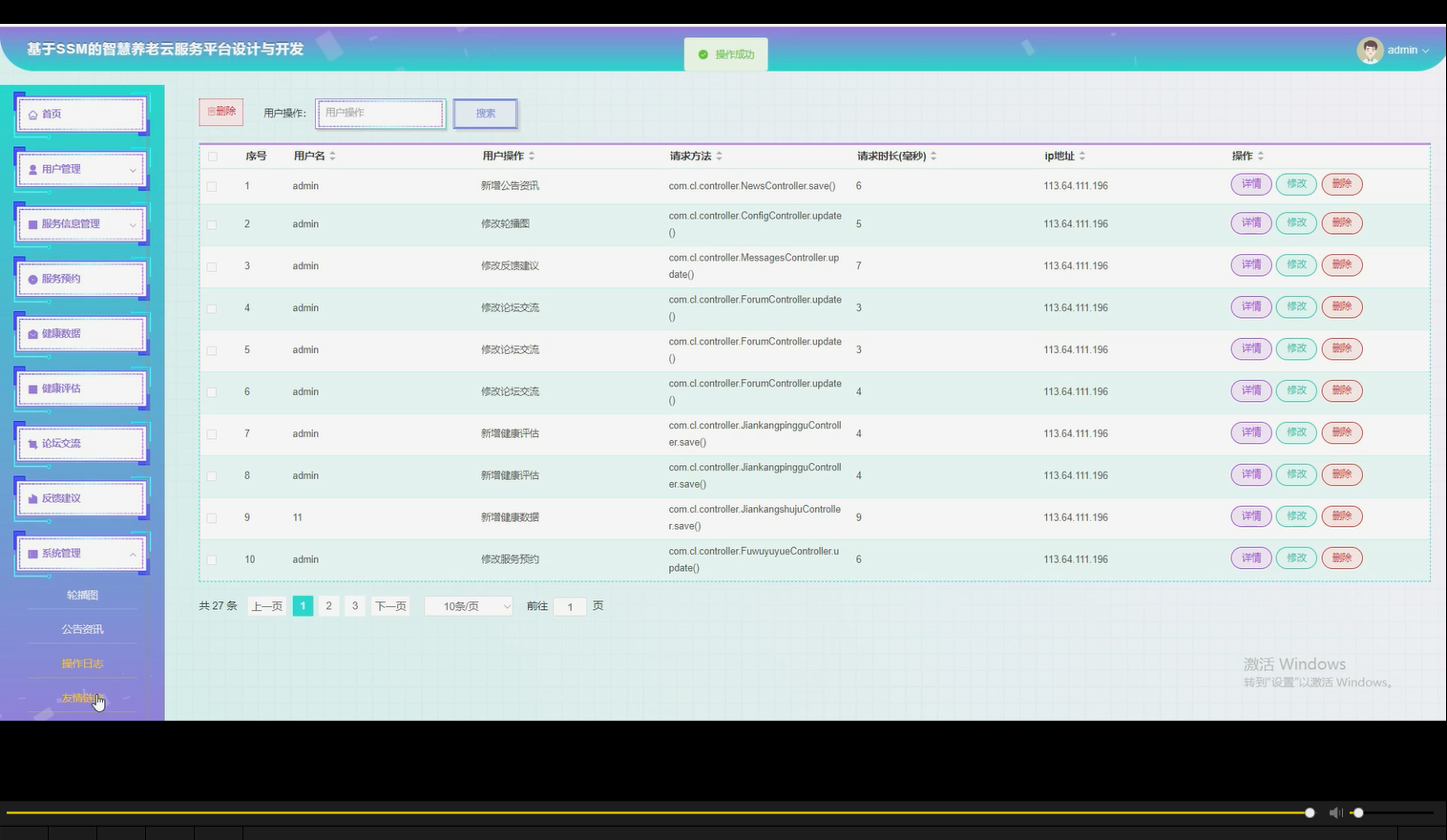Check the checkbox for row 3

[x=212, y=266]
